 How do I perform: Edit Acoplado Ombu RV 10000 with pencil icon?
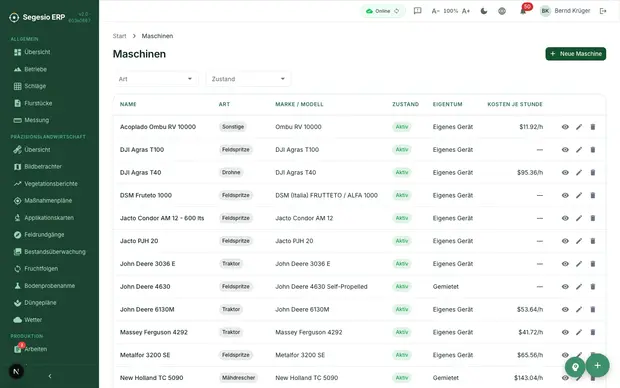(x=579, y=127)
